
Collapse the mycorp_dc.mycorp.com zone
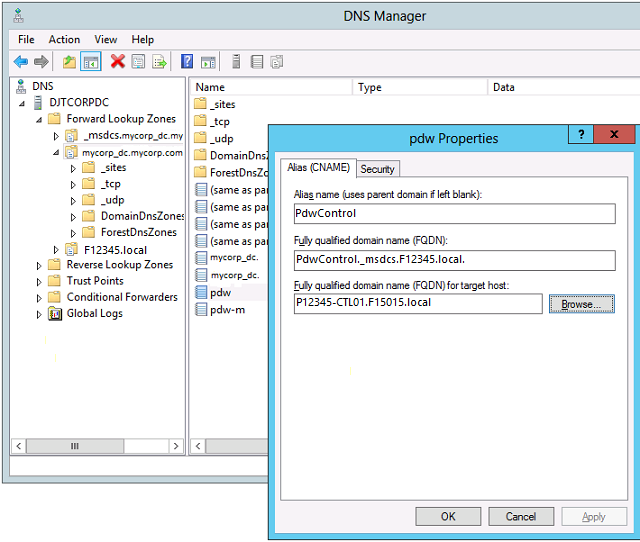[x=56, y=153]
